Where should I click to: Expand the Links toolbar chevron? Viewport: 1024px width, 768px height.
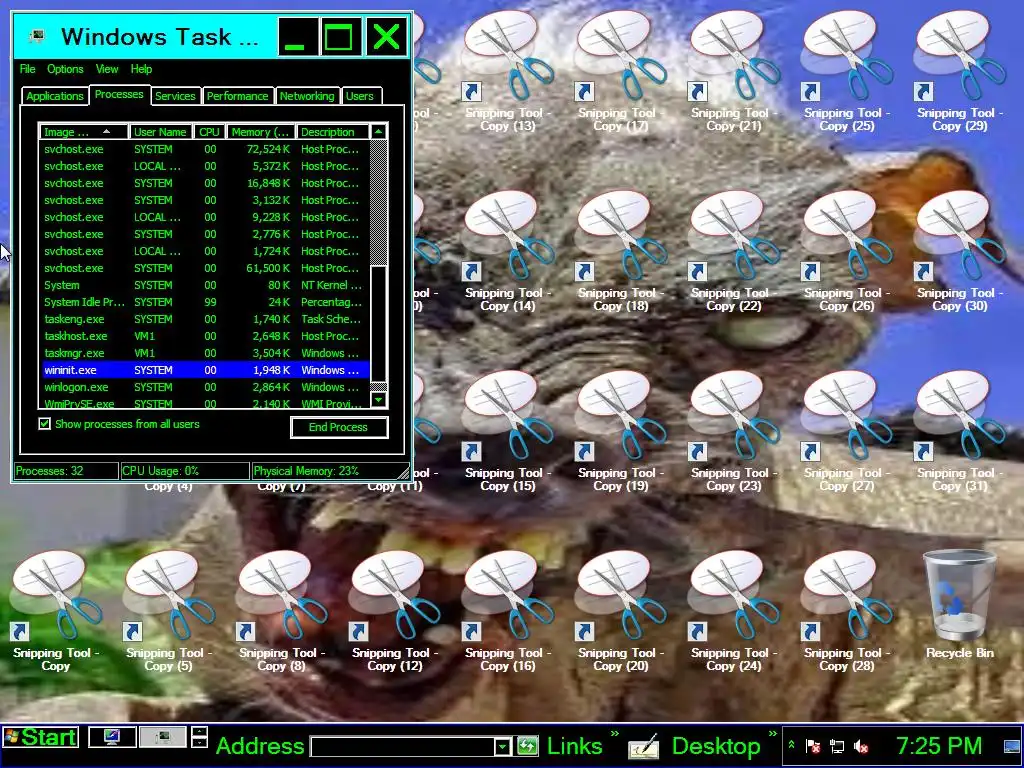point(615,735)
